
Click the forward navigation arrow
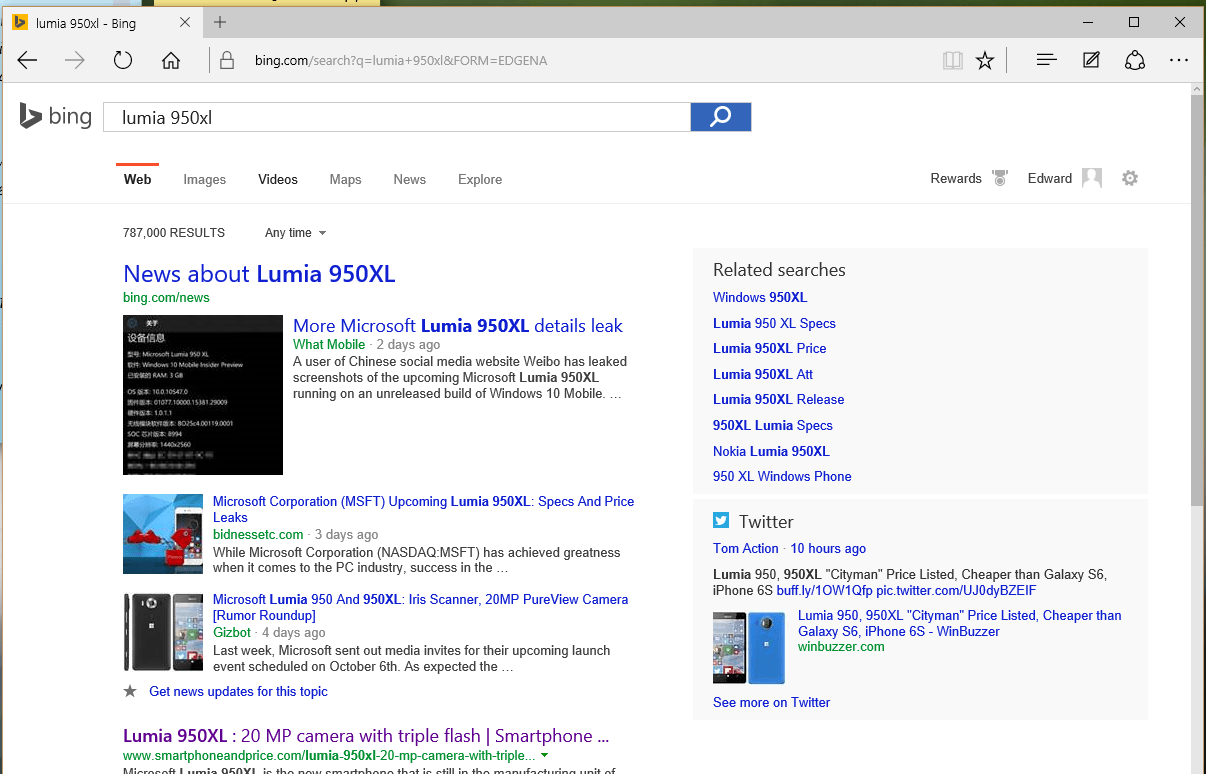click(75, 61)
